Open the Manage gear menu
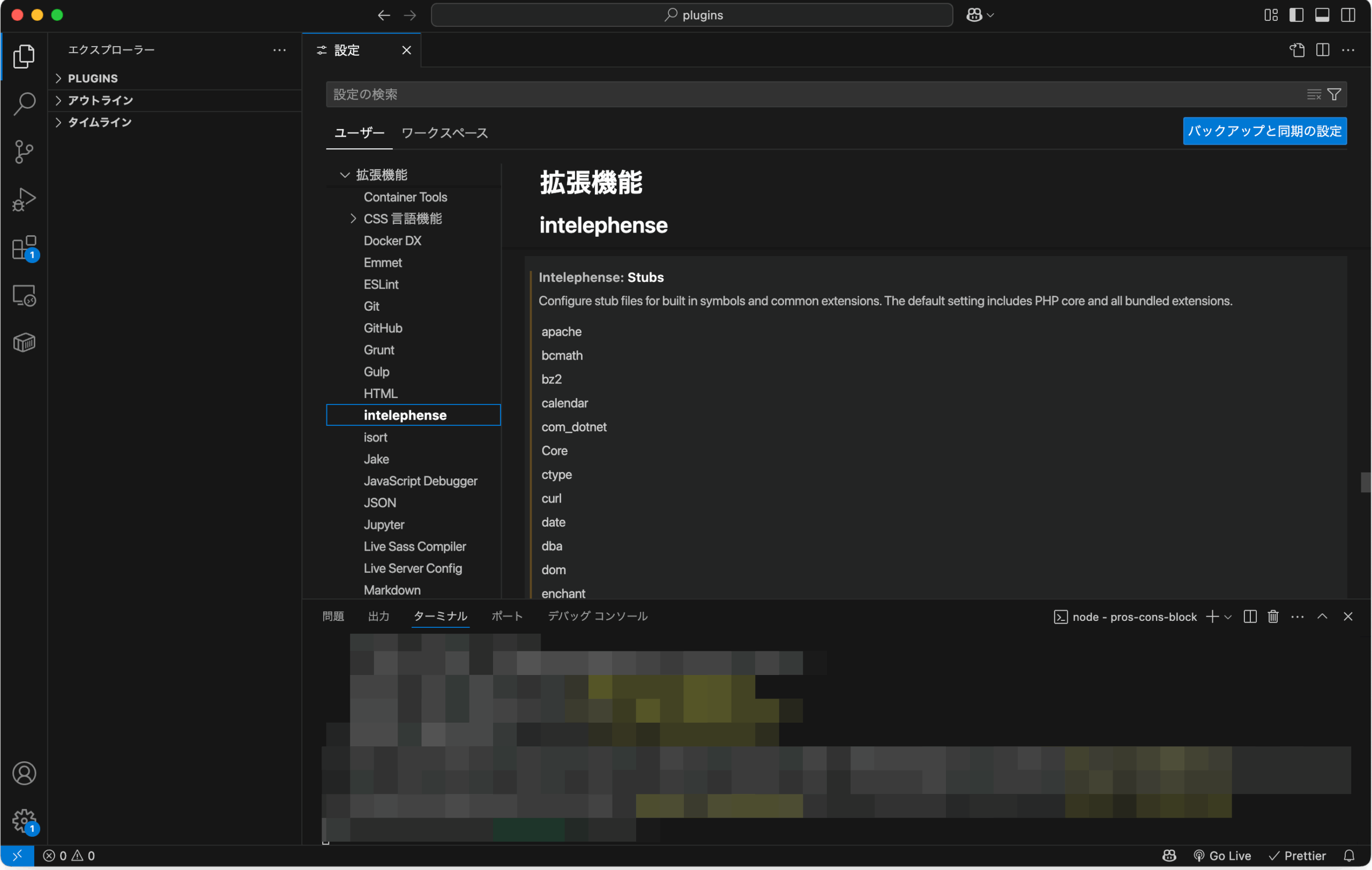Screen dimensions: 1372x870 click(x=24, y=822)
